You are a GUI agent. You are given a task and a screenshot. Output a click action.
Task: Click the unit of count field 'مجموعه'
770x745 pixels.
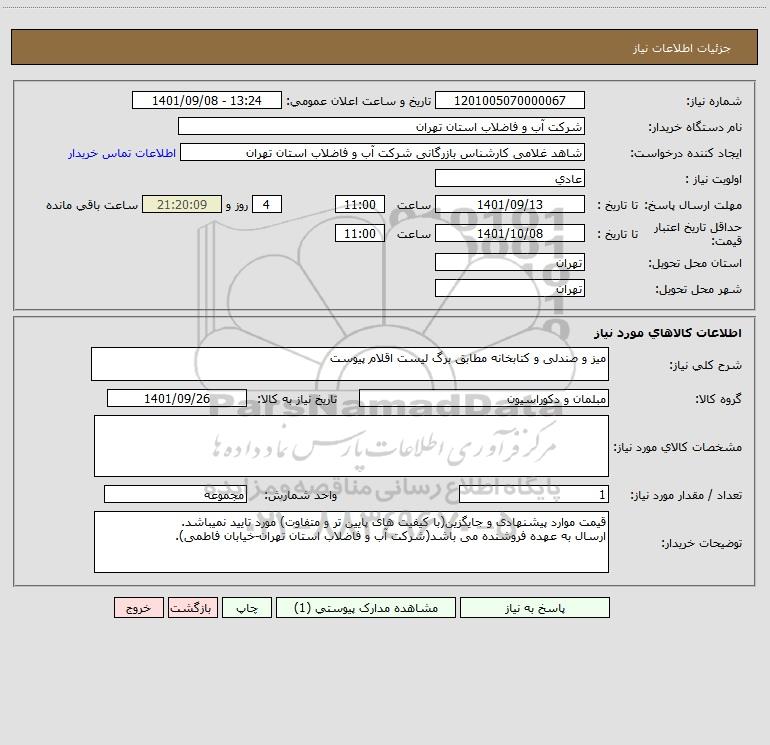pos(175,494)
